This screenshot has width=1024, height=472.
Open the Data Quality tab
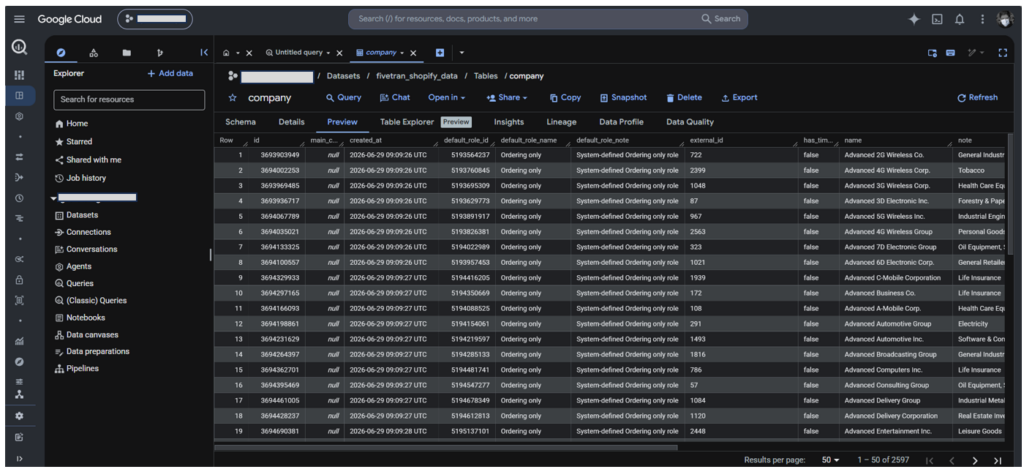pyautogui.click(x=690, y=121)
